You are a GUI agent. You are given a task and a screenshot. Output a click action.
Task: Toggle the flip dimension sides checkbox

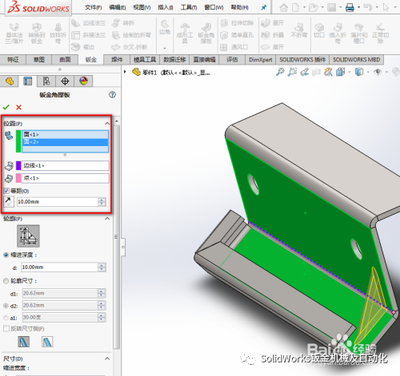(x=6, y=329)
